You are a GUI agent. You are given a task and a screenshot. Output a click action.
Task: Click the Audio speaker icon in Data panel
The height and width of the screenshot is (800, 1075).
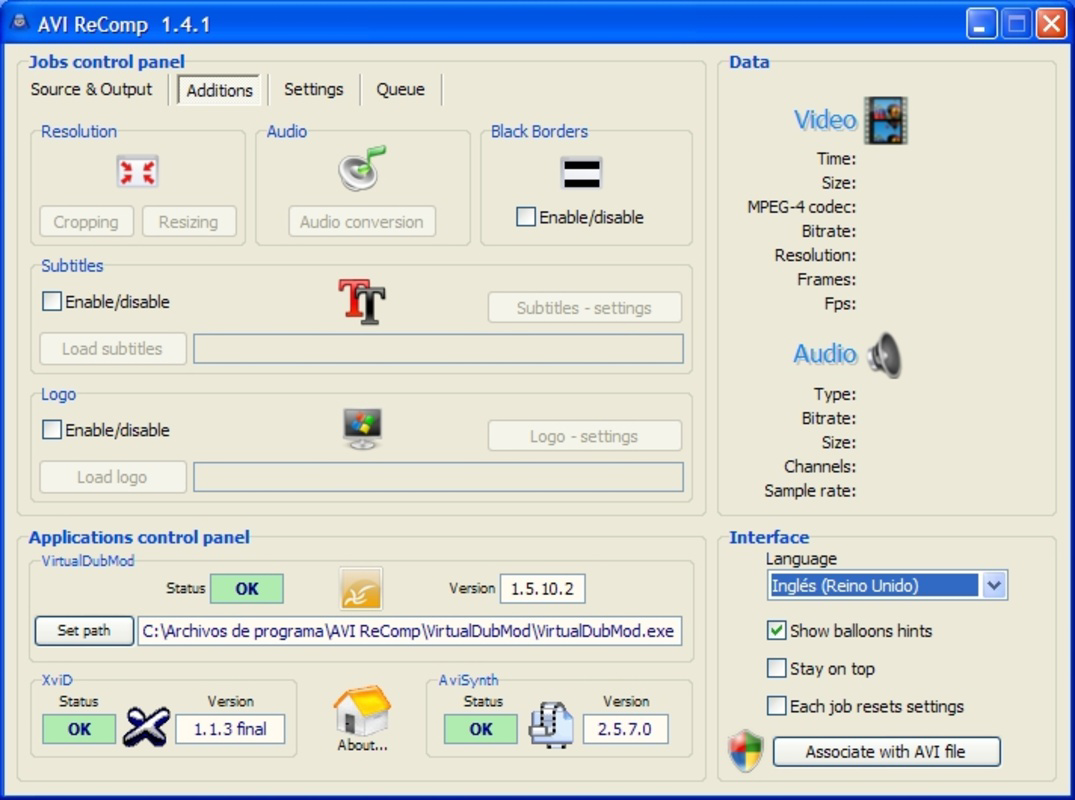point(884,354)
